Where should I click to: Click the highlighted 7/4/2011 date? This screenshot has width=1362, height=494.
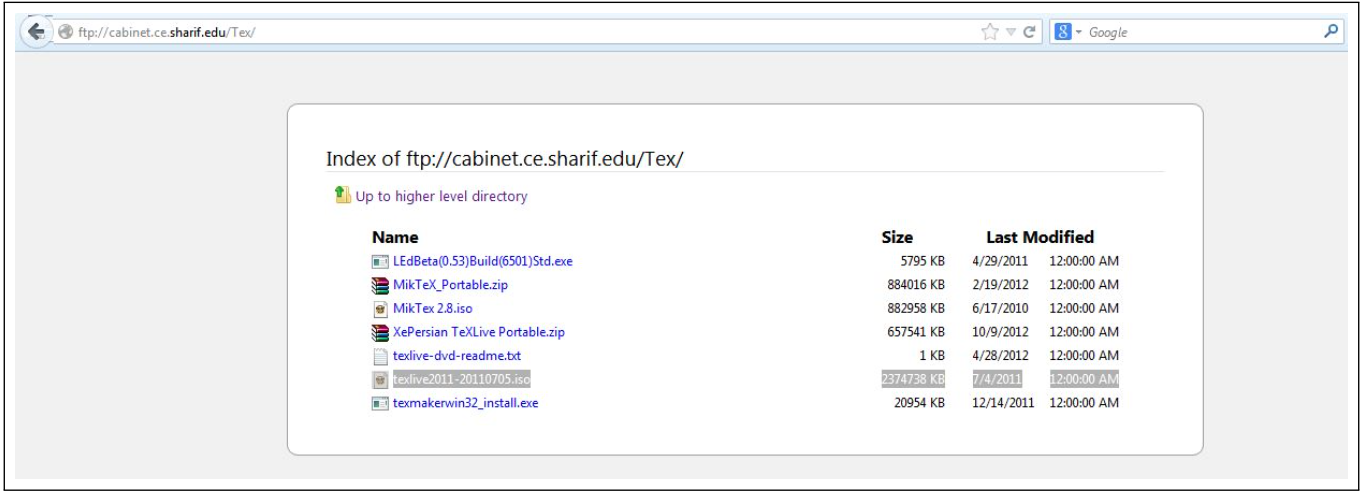(x=996, y=379)
